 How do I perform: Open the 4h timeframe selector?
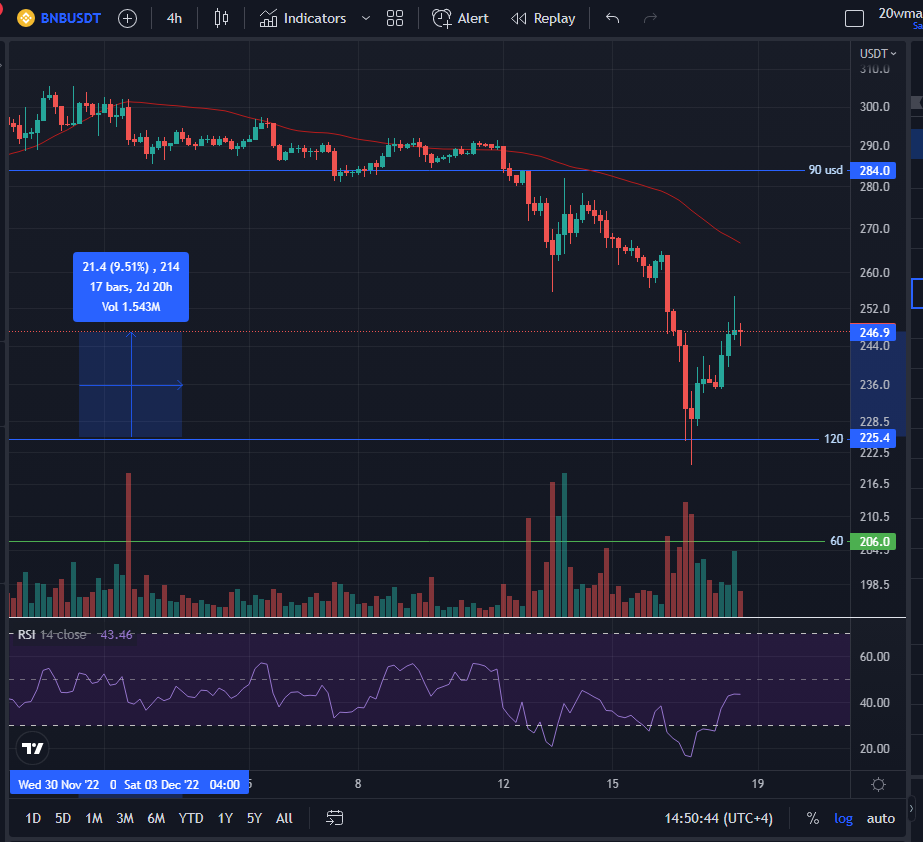[x=174, y=18]
